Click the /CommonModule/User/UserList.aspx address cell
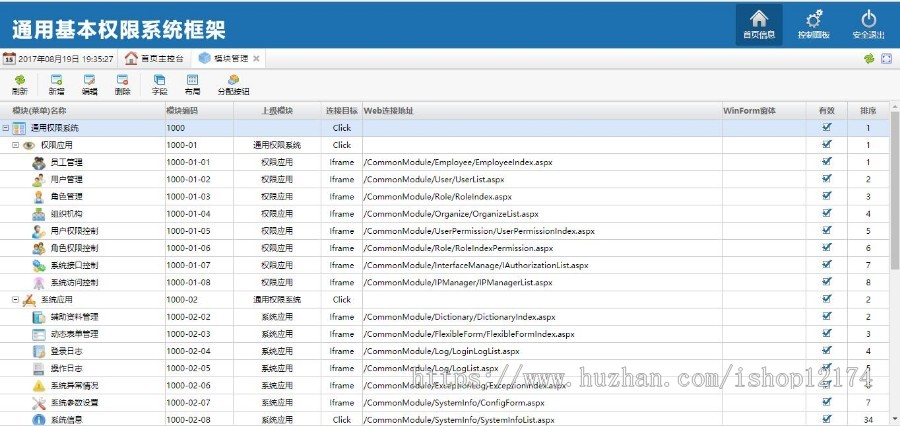This screenshot has width=900, height=426. [542, 180]
